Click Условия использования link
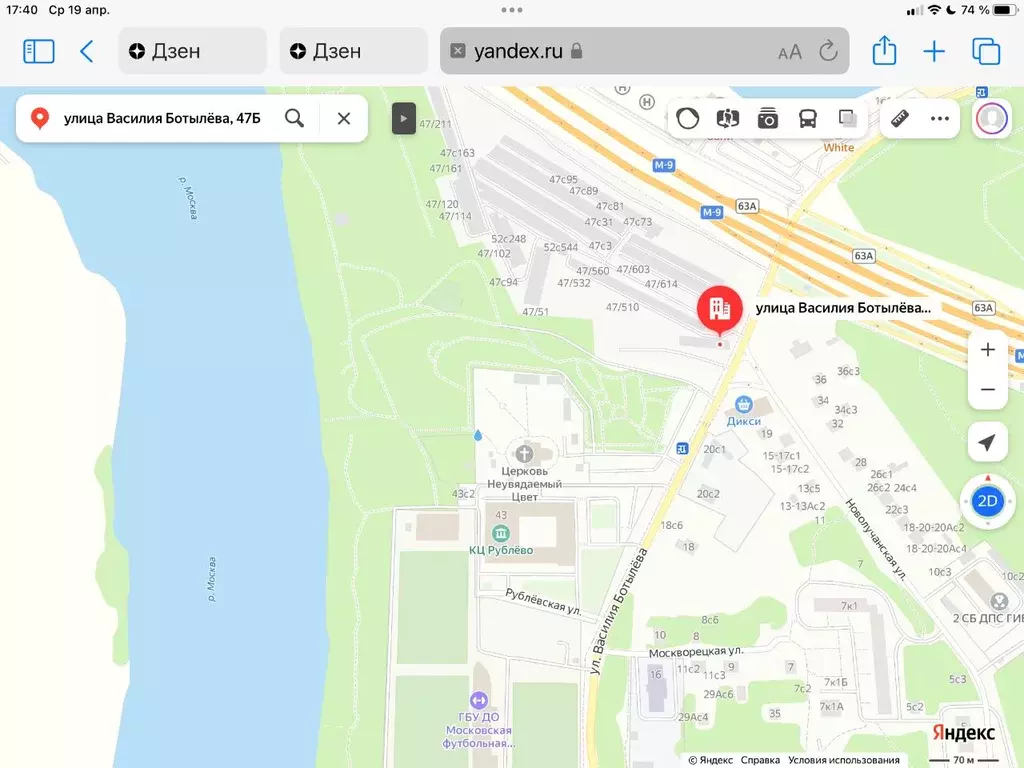The image size is (1024, 768). point(842,759)
